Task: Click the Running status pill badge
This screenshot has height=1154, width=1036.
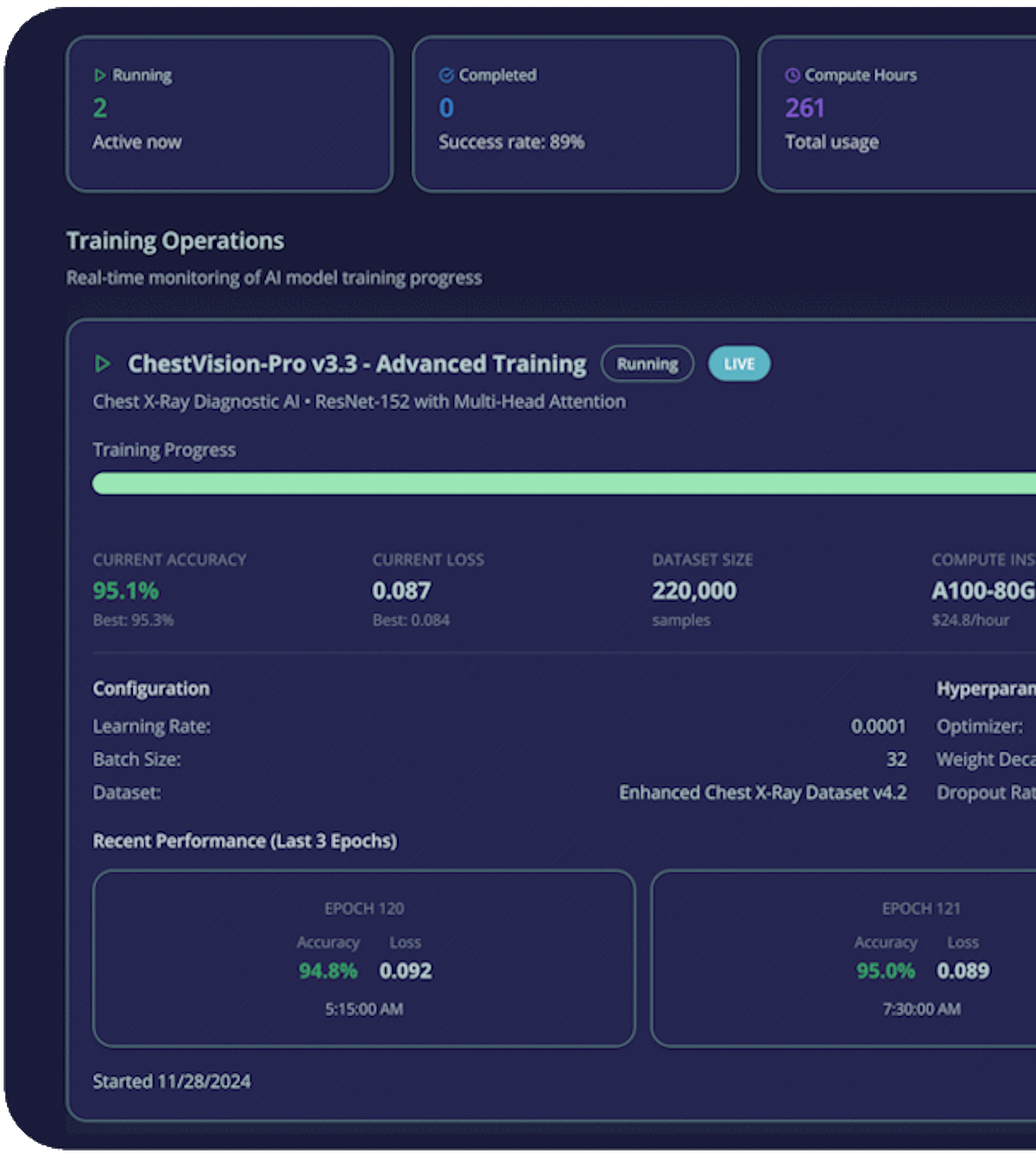Action: pos(647,363)
